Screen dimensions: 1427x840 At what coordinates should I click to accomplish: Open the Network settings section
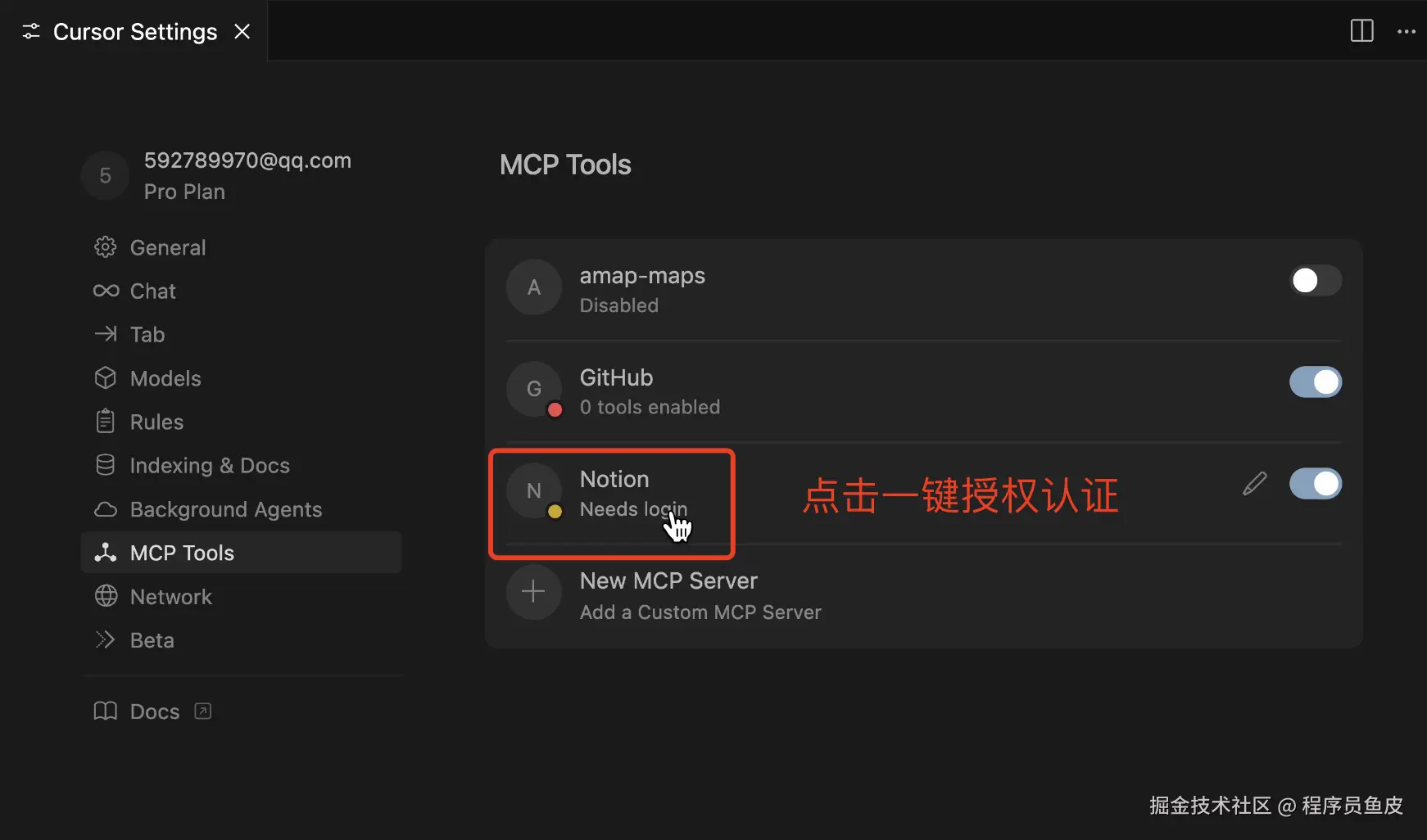tap(241, 597)
